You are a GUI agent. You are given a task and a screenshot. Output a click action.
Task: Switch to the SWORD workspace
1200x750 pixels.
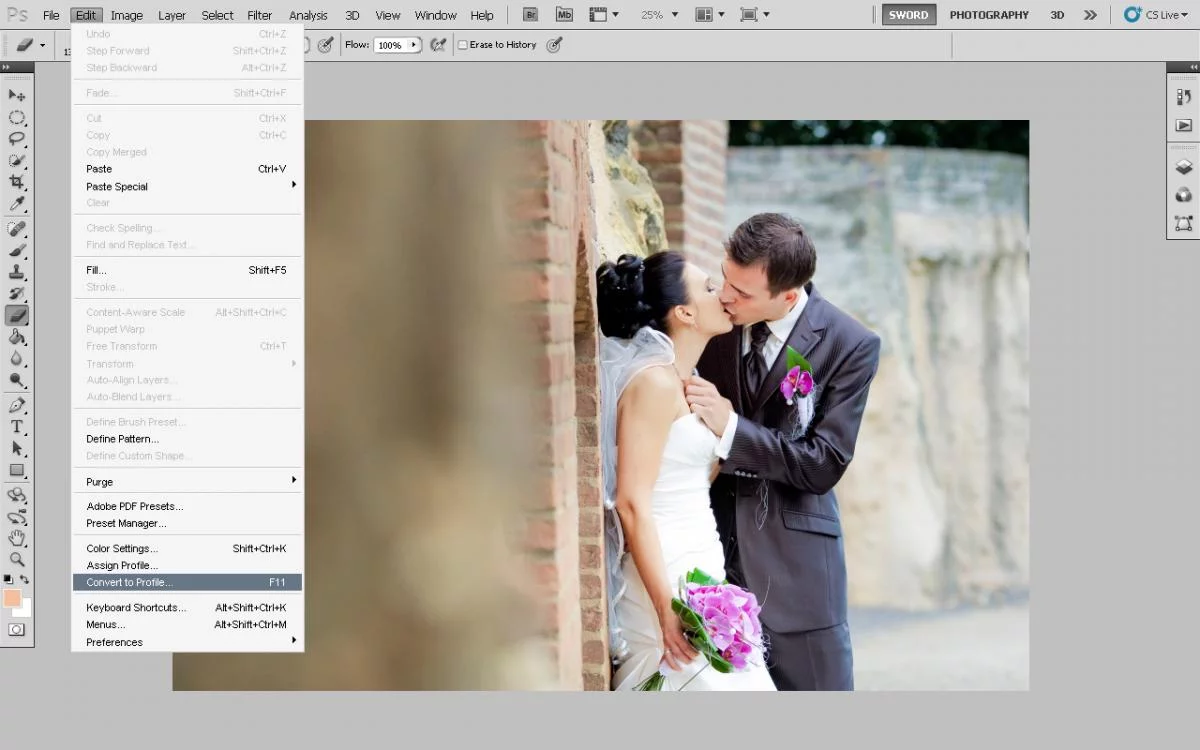point(909,15)
